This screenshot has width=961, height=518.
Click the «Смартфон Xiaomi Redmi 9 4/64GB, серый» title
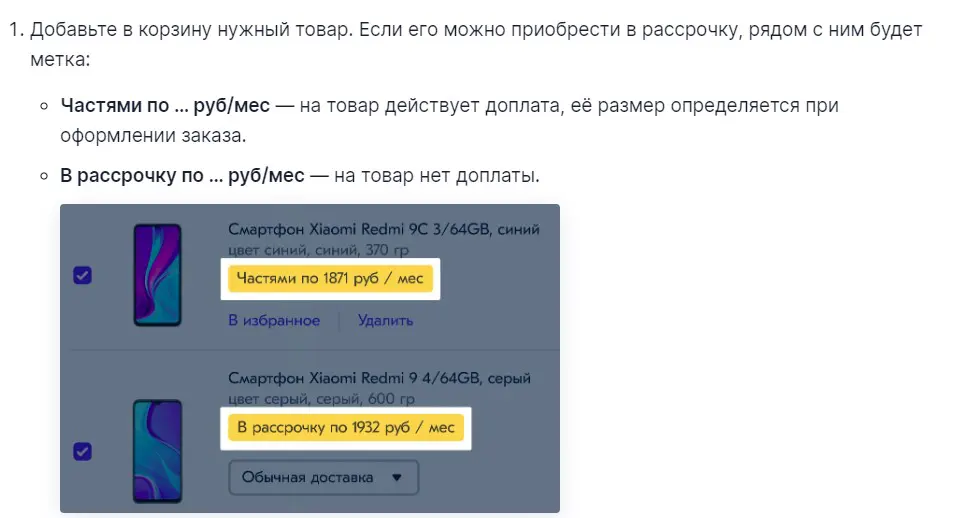tap(379, 378)
